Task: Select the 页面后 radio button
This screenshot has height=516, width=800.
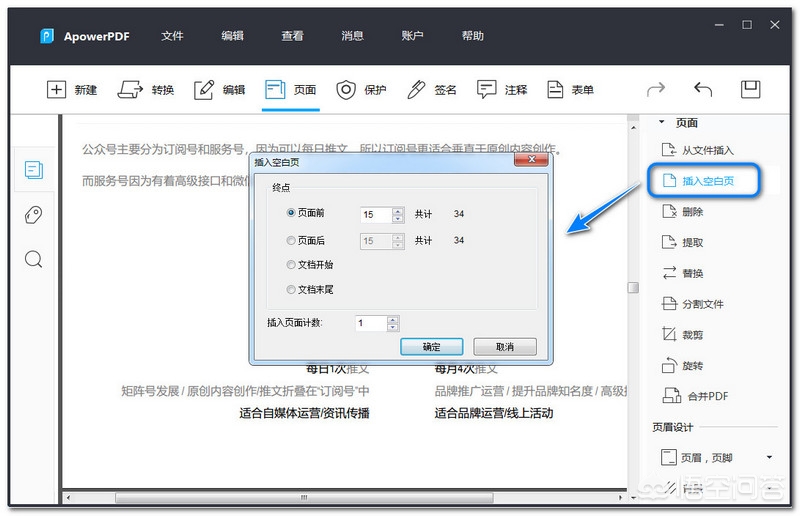Action: coord(291,240)
